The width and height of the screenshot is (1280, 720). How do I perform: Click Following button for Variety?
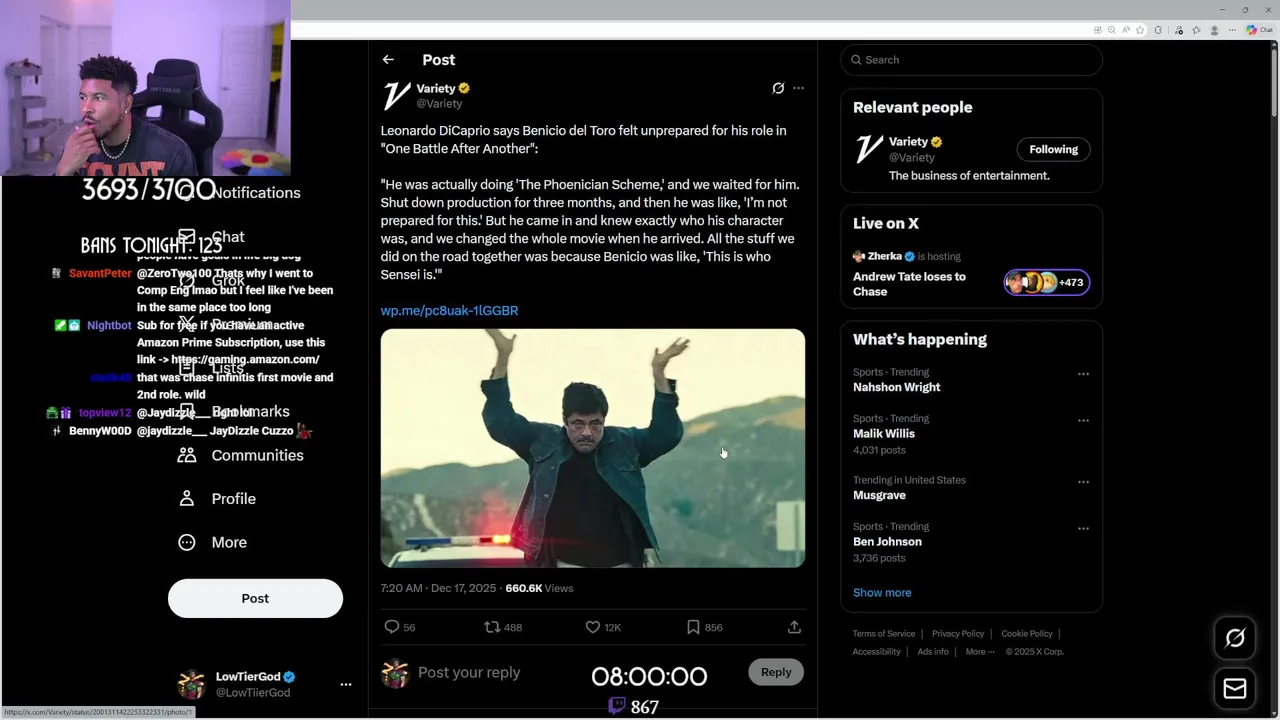(x=1054, y=149)
